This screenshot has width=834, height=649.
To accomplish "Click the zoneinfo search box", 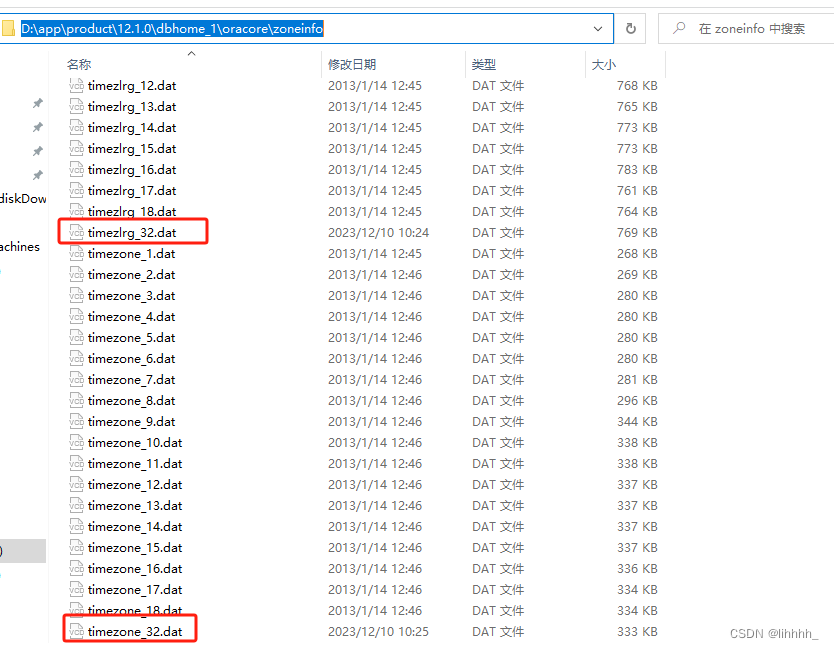I will 746,28.
